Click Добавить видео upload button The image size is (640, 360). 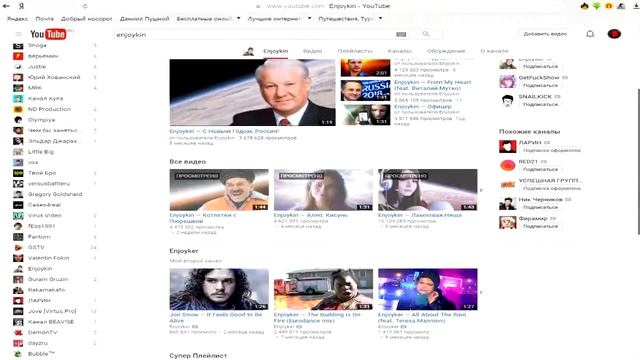pyautogui.click(x=545, y=34)
